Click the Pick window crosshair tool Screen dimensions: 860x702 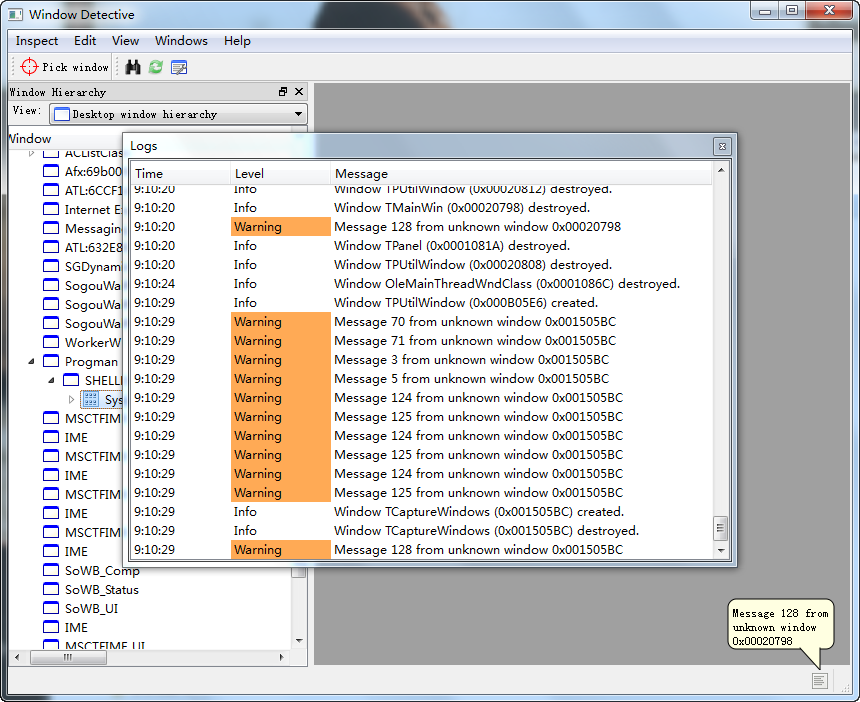coord(64,67)
